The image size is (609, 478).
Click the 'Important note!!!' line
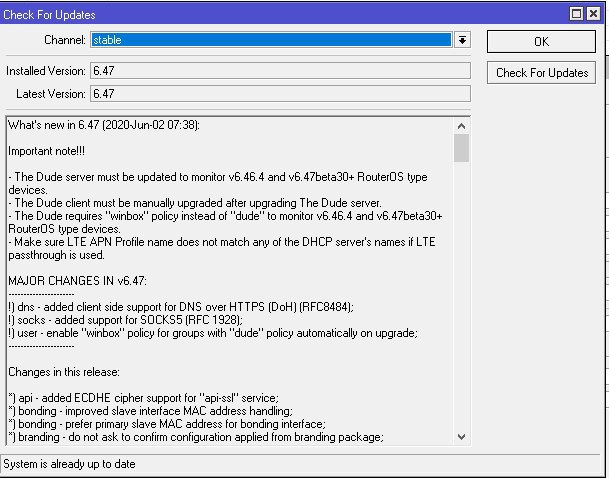tap(46, 151)
